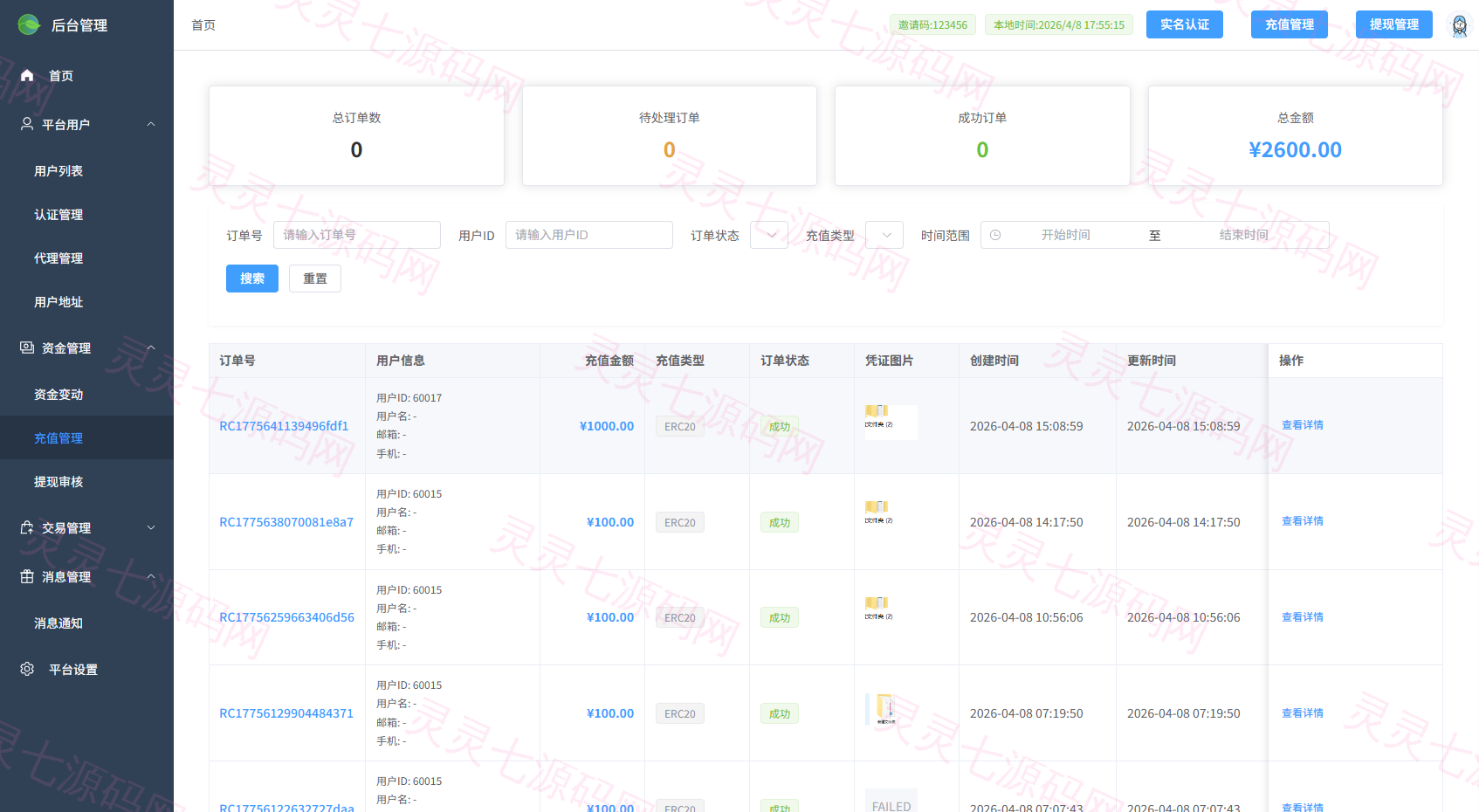
Task: Click the home icon beside 首页
Action: point(27,76)
